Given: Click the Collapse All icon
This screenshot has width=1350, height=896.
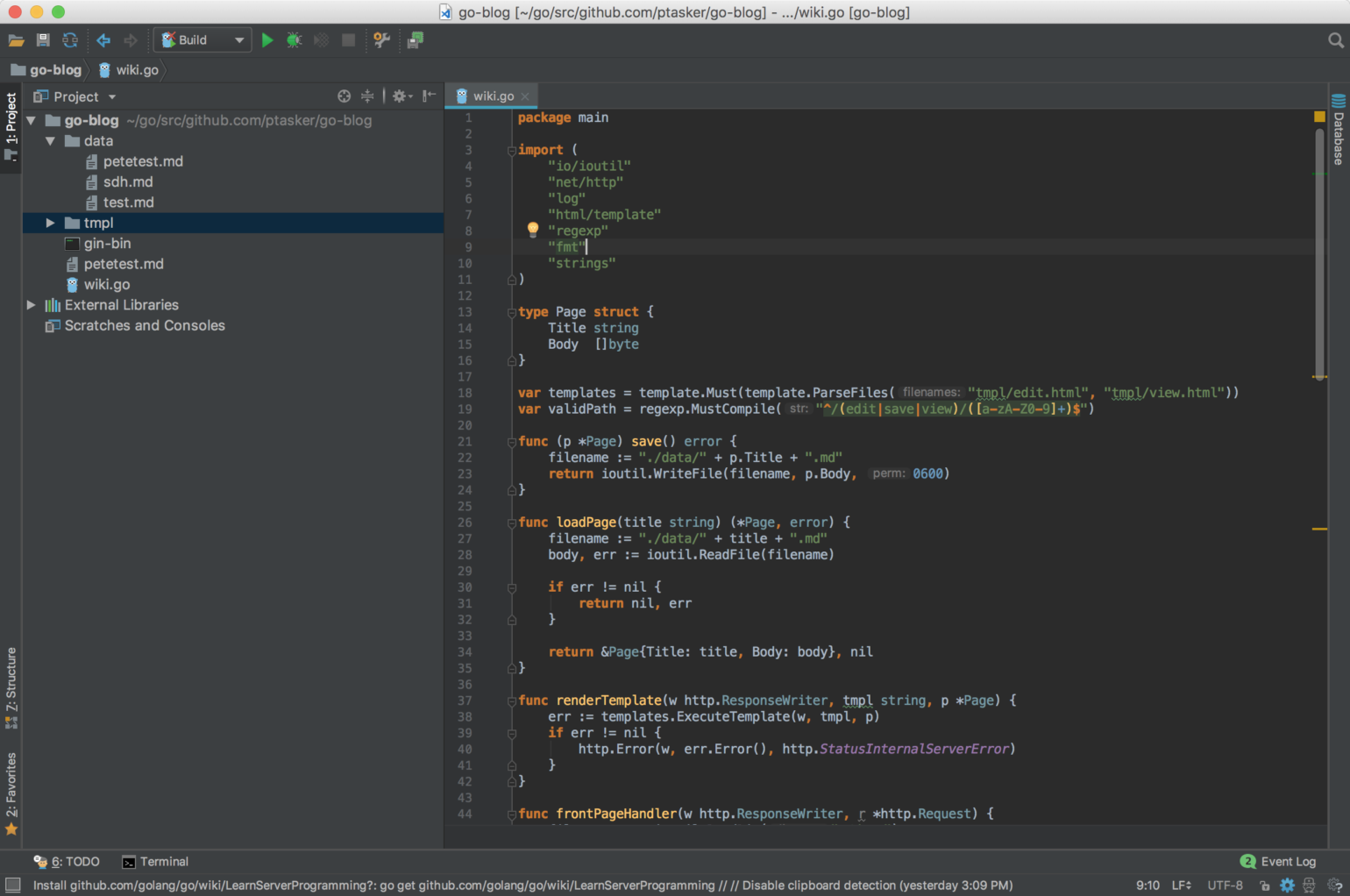Looking at the screenshot, I should [x=367, y=96].
